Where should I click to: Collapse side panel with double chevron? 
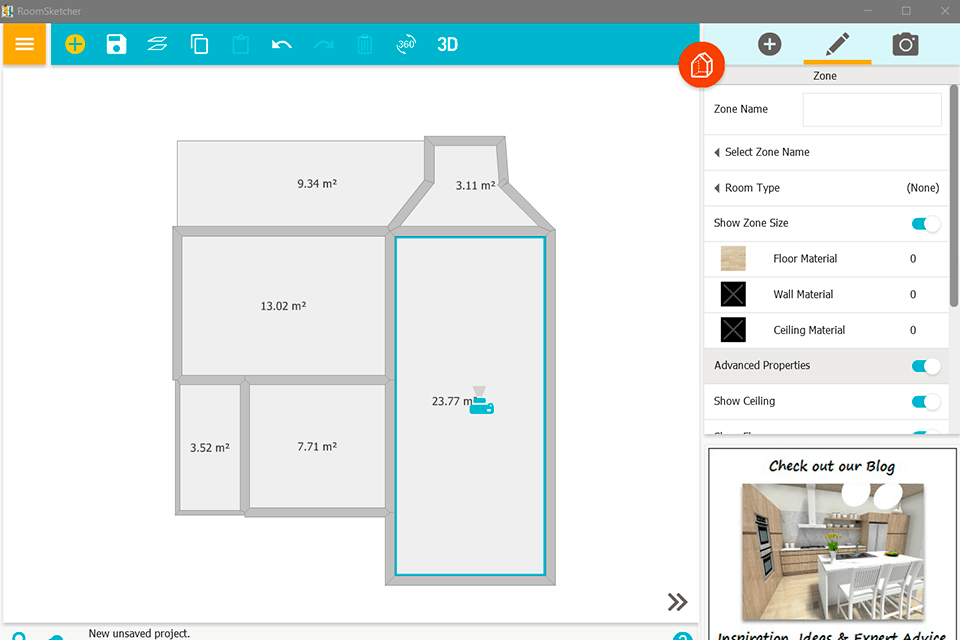677,602
